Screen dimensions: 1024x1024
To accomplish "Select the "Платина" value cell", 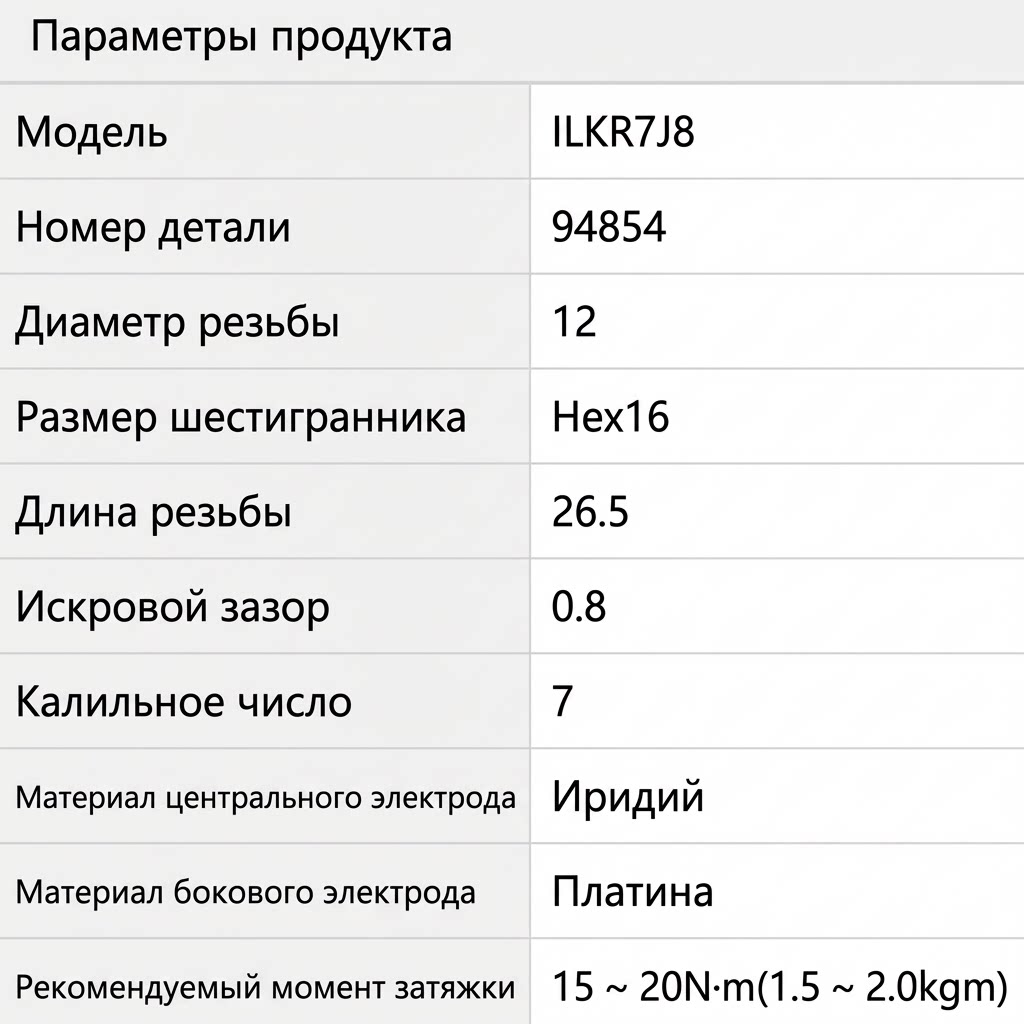I will 632,892.
